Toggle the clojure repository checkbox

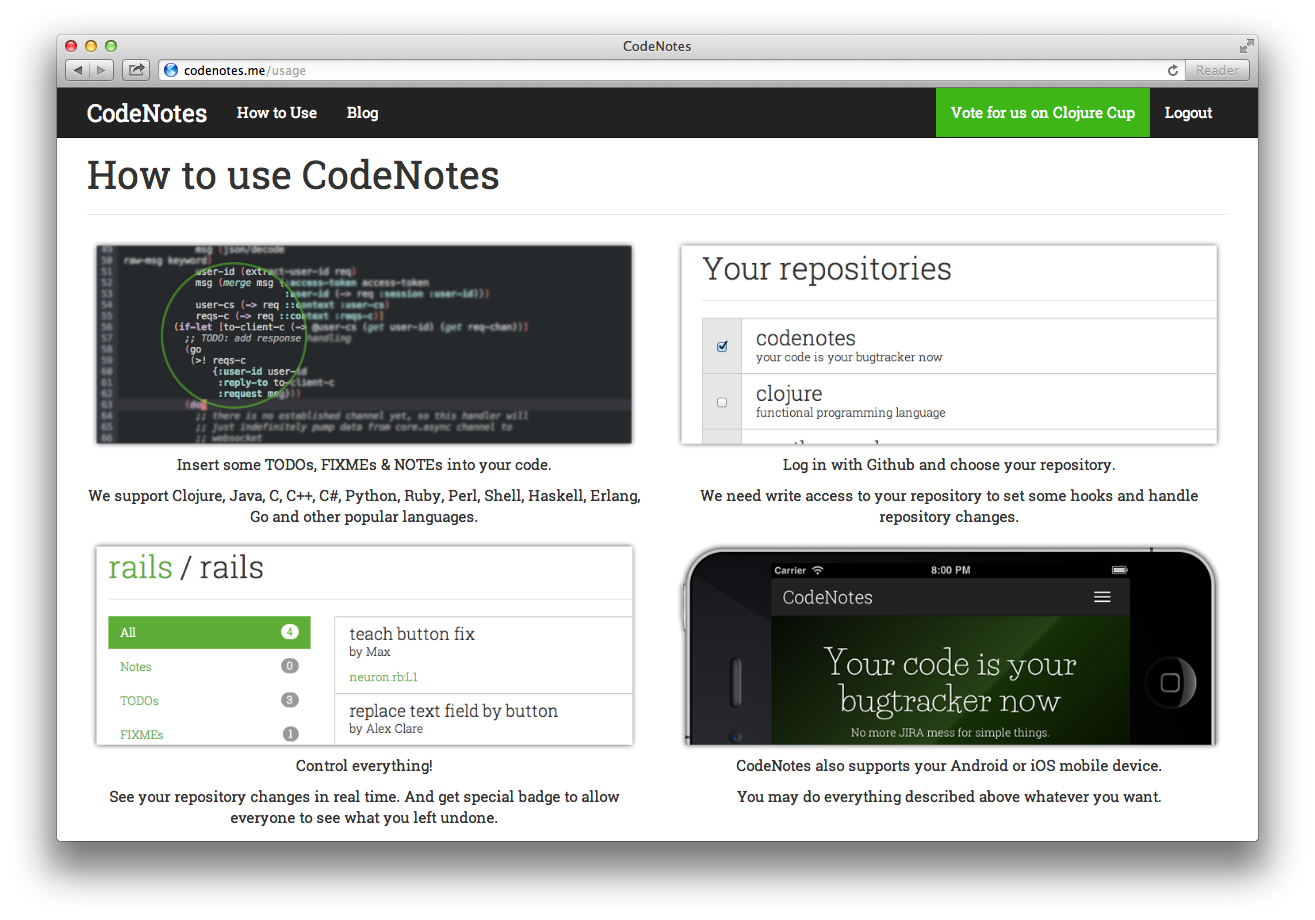pos(723,402)
